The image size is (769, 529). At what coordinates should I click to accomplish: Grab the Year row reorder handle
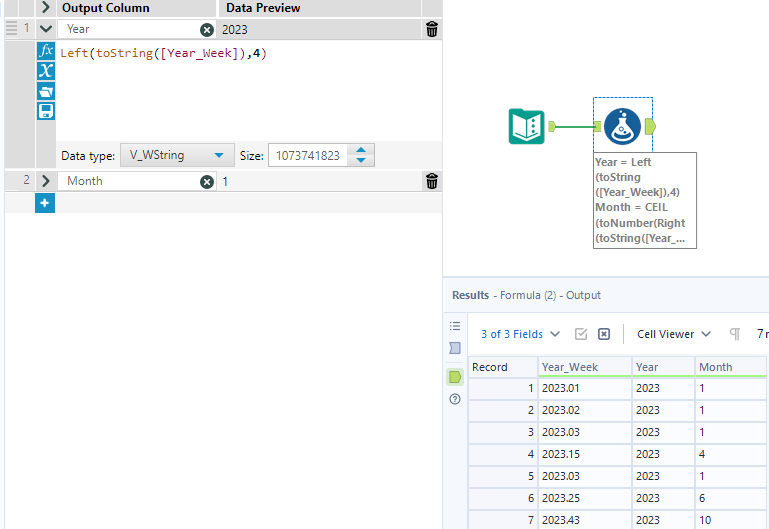coord(11,28)
